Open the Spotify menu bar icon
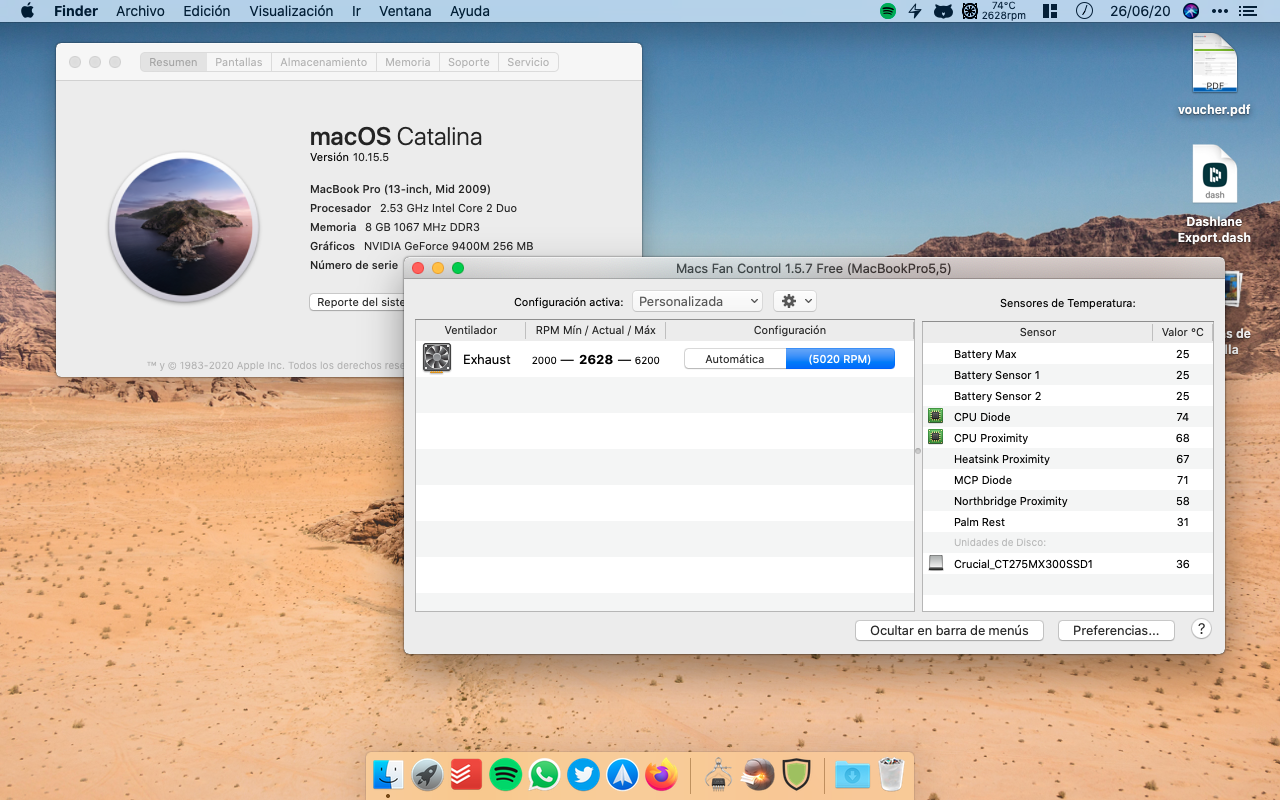 (x=888, y=11)
